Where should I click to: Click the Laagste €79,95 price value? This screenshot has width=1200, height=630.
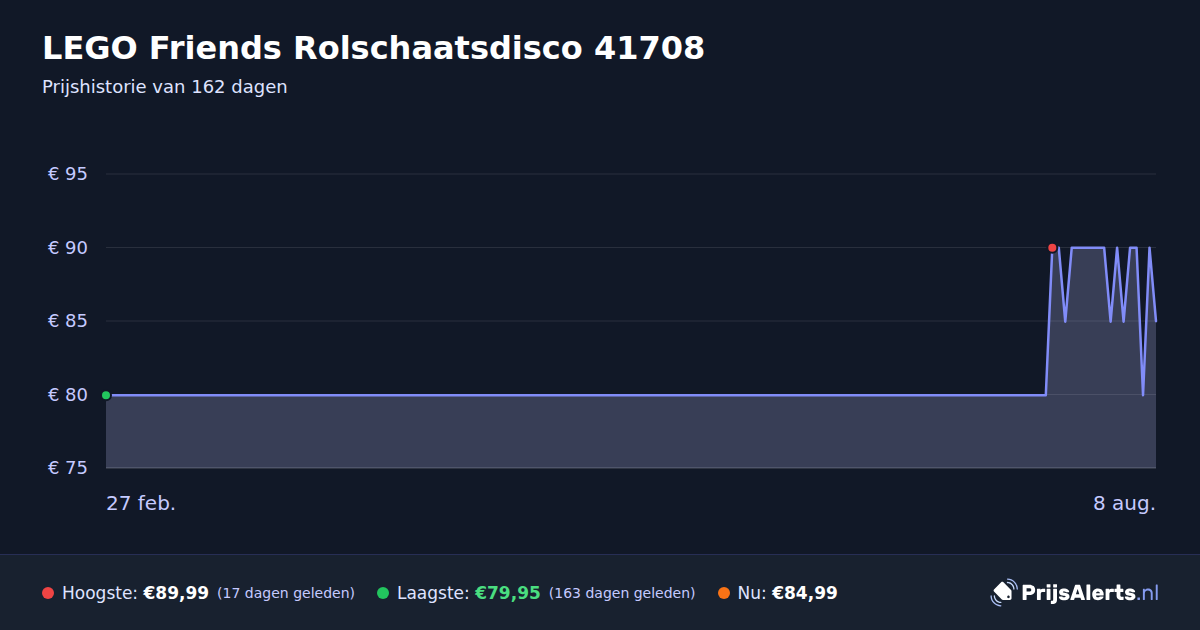pos(507,593)
